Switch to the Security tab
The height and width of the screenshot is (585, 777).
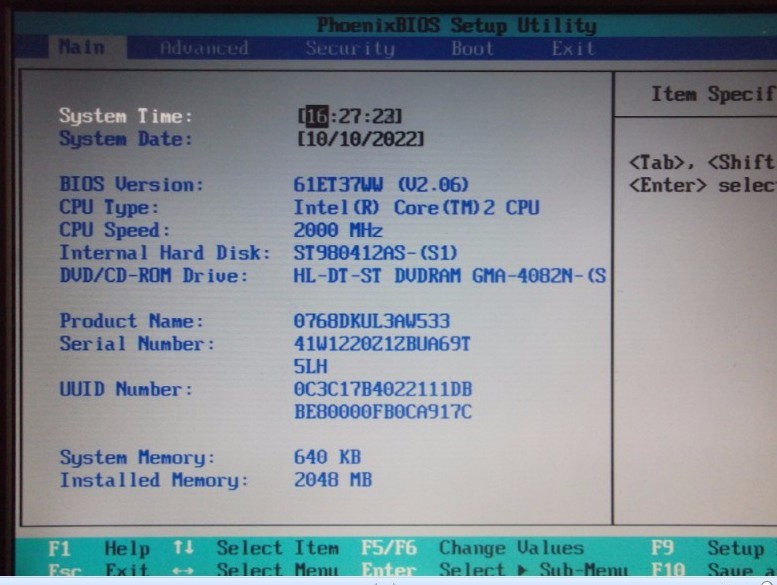pyautogui.click(x=350, y=48)
